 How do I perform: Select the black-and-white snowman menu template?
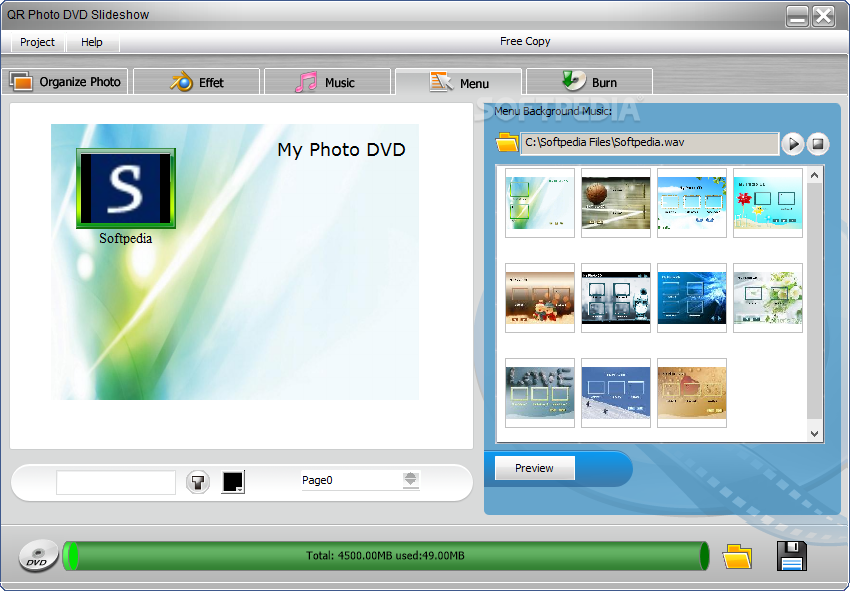coord(616,298)
